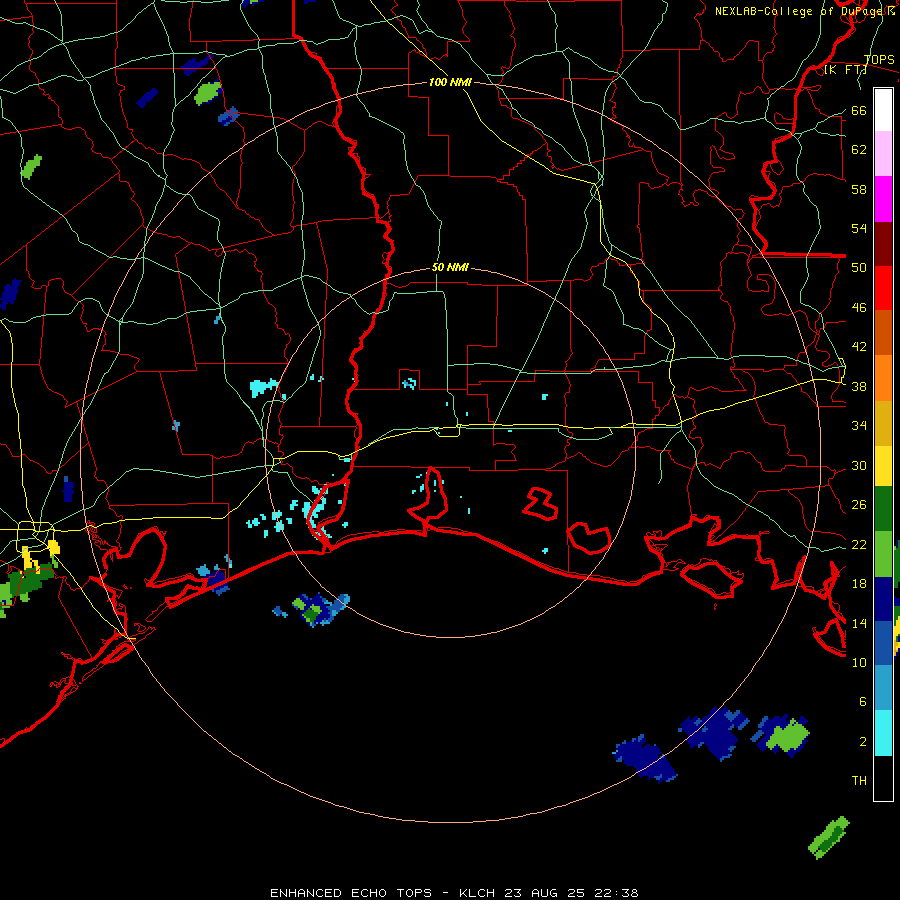Click the dark red legend swatch
This screenshot has width=900, height=900.
883,244
